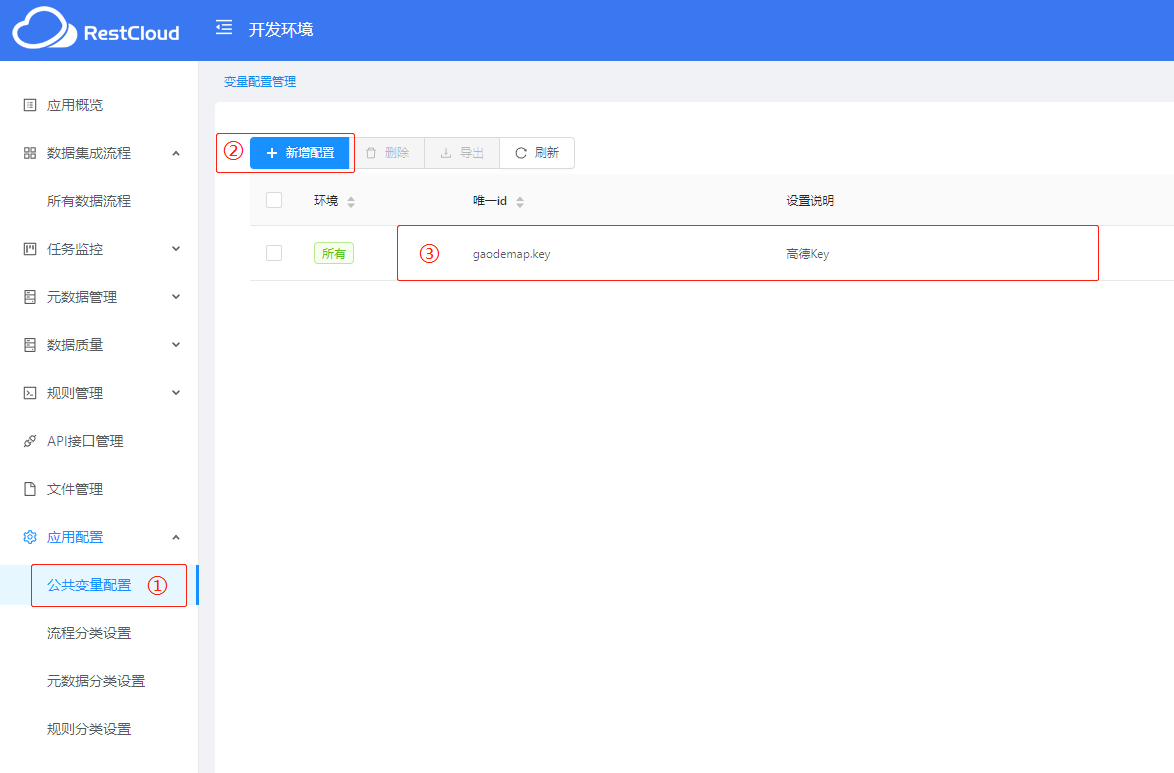This screenshot has width=1174, height=773.
Task: Collapse sidebar with the menu fold icon
Action: point(224,28)
